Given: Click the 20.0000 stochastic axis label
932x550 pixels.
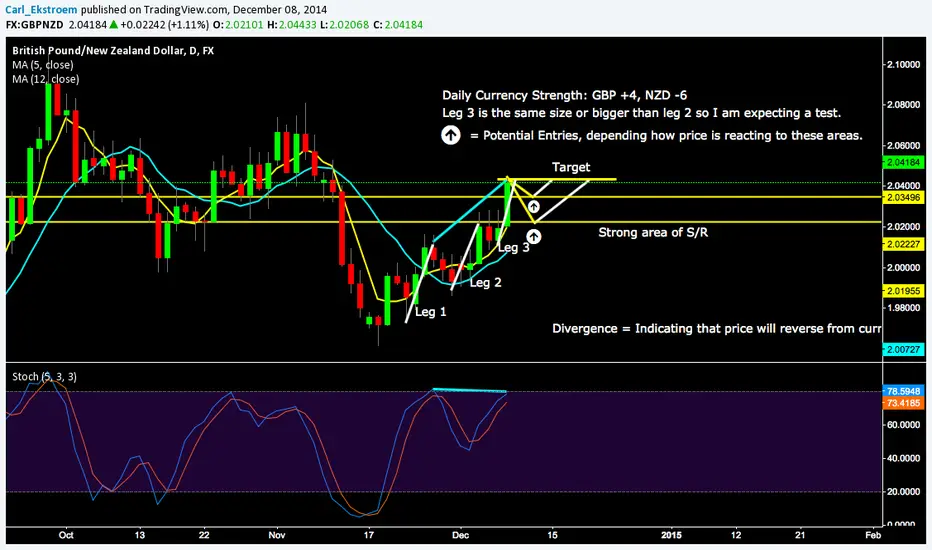Looking at the screenshot, I should pos(903,492).
